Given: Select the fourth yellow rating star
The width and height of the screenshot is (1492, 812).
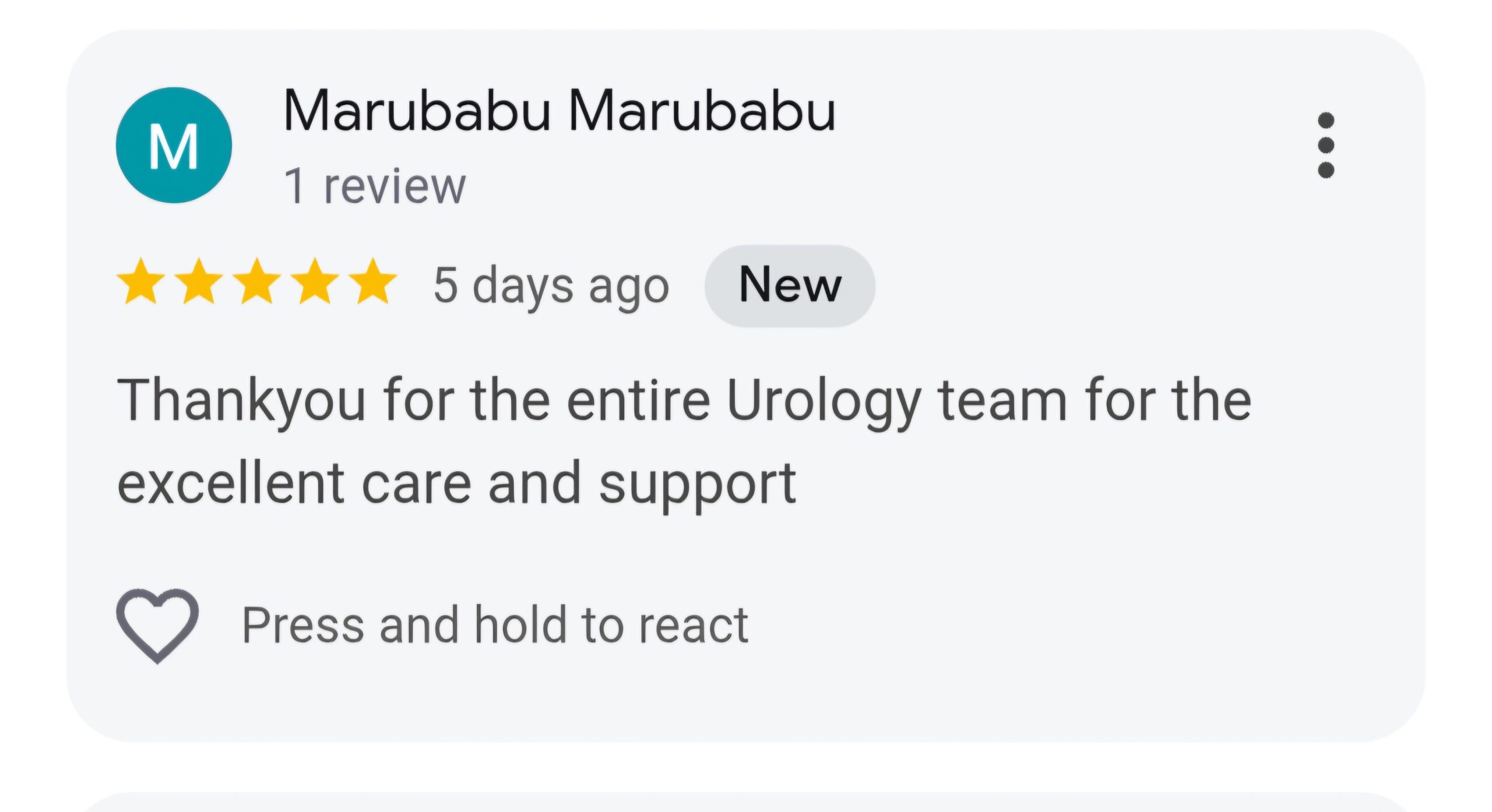Looking at the screenshot, I should (x=315, y=282).
